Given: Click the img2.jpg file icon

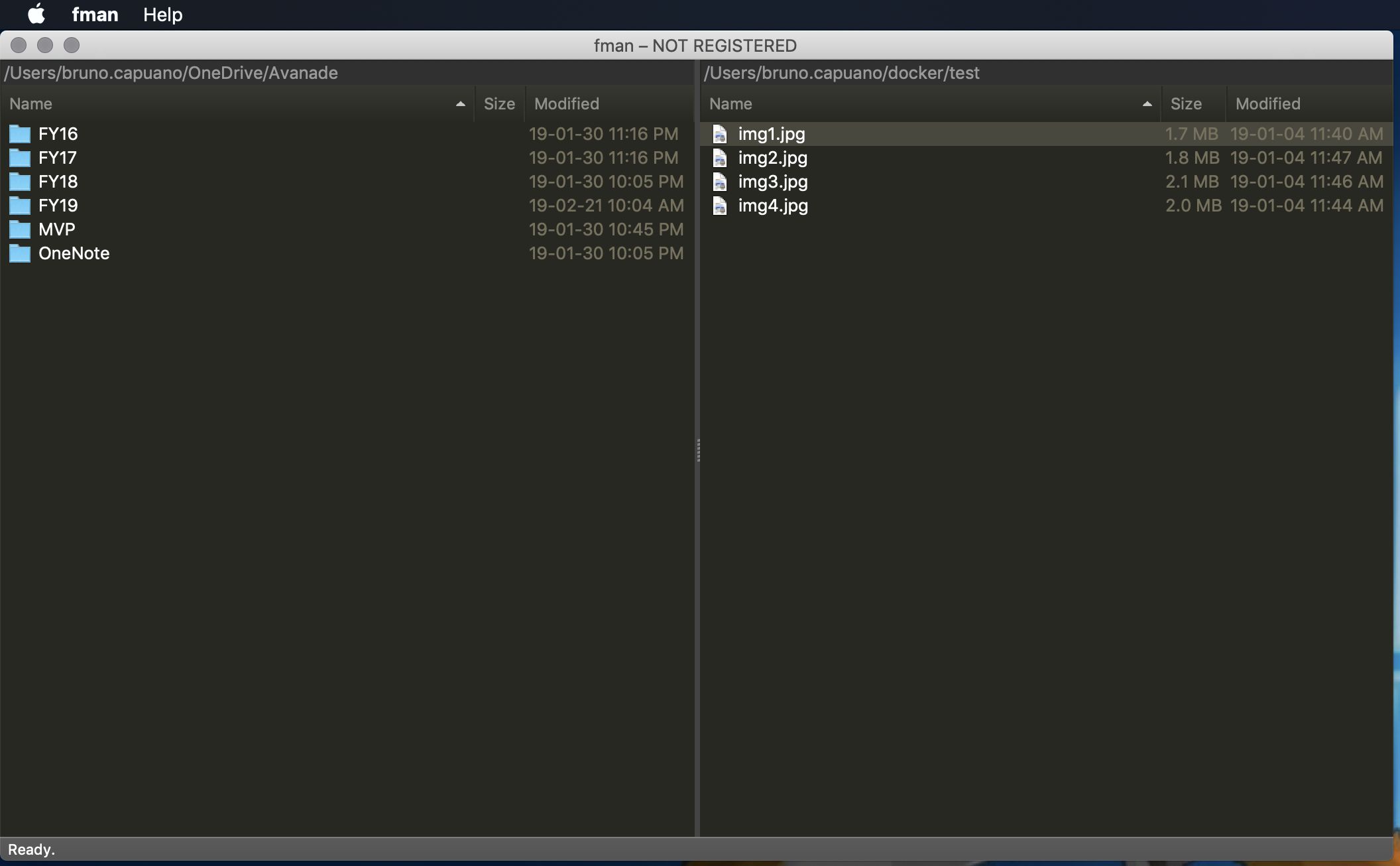Looking at the screenshot, I should (x=720, y=158).
